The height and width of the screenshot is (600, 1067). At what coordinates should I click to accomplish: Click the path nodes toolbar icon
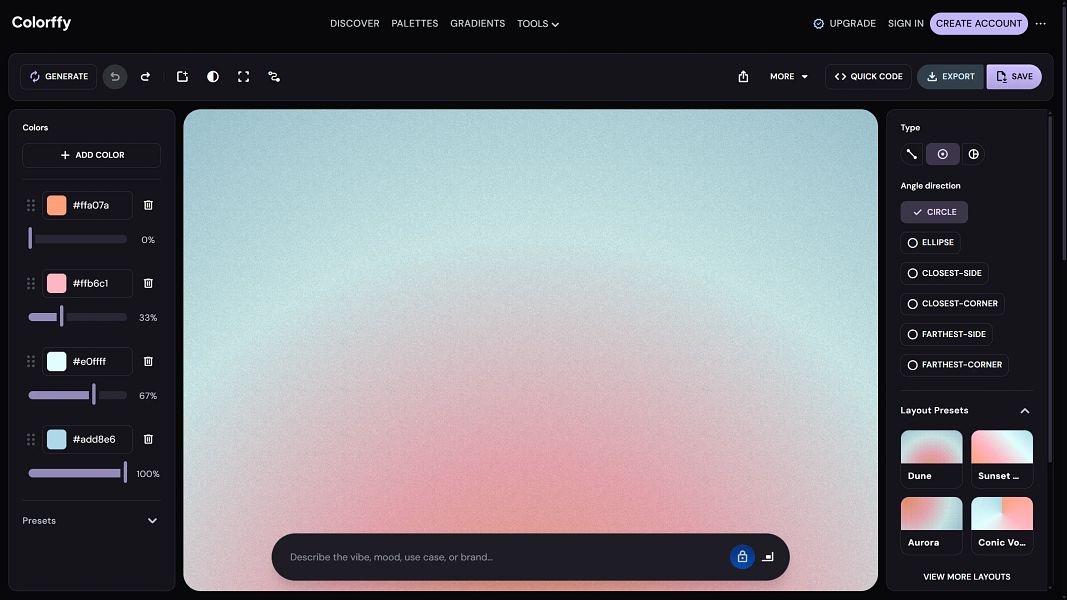(x=274, y=77)
